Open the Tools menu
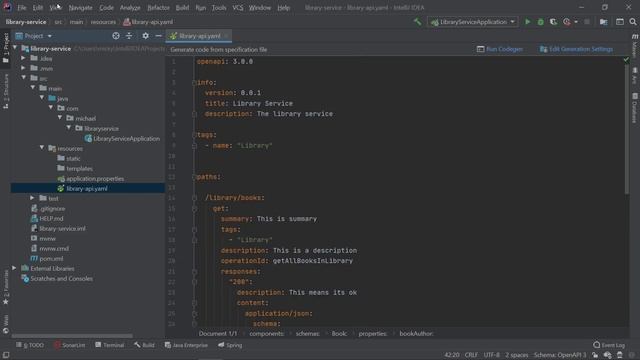 click(219, 7)
